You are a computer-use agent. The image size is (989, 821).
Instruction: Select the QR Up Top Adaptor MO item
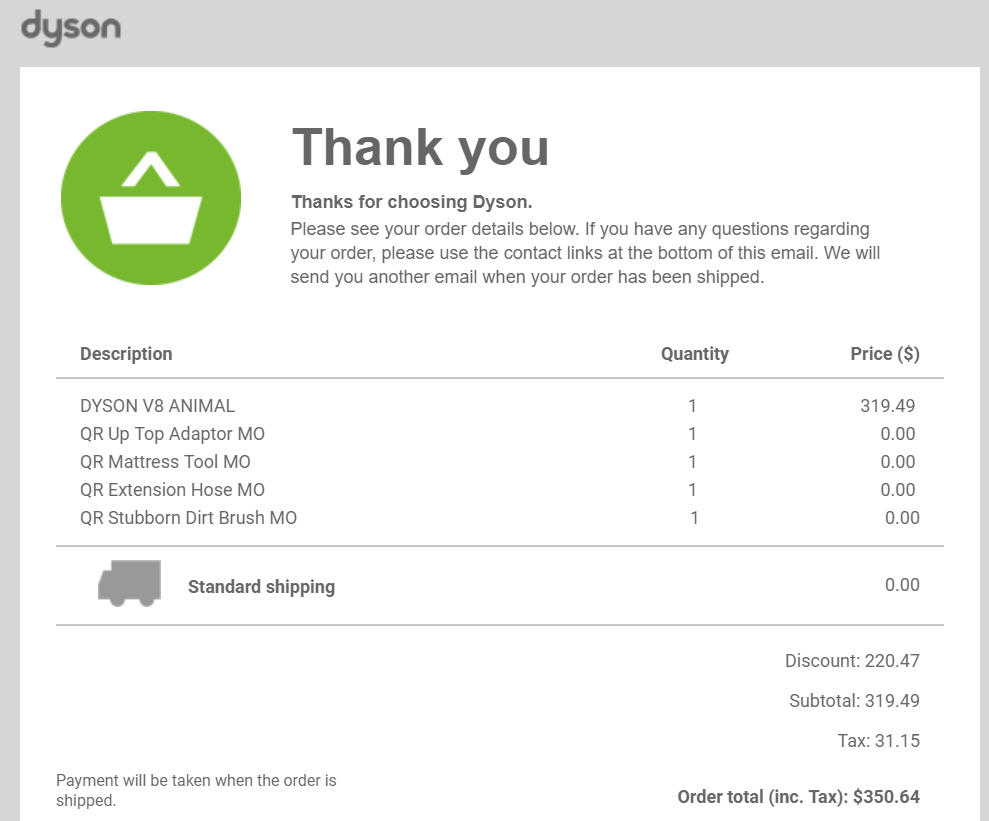172,434
